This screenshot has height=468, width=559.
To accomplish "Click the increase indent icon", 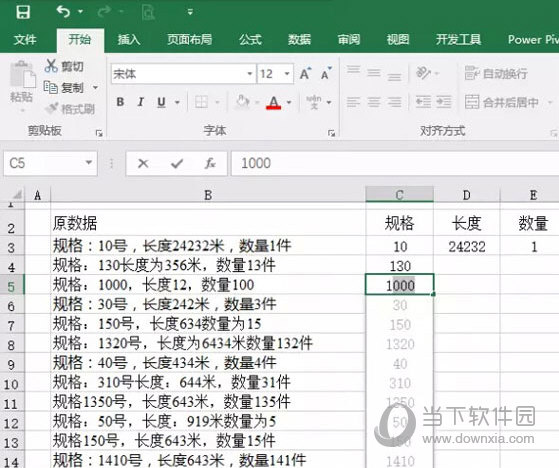I will click(x=444, y=102).
